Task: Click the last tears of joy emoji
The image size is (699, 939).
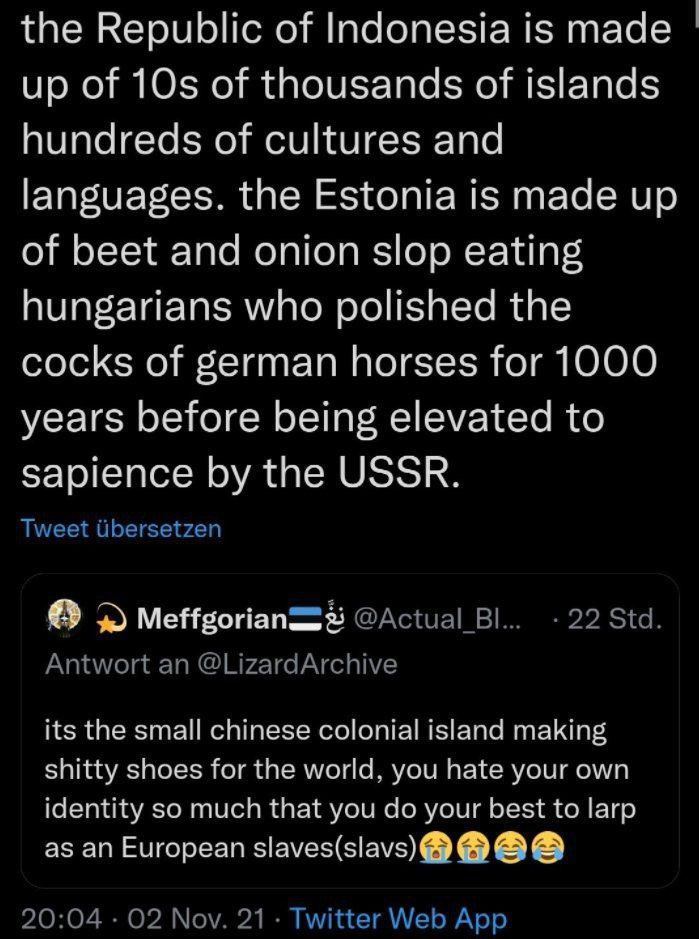Action: tap(548, 849)
